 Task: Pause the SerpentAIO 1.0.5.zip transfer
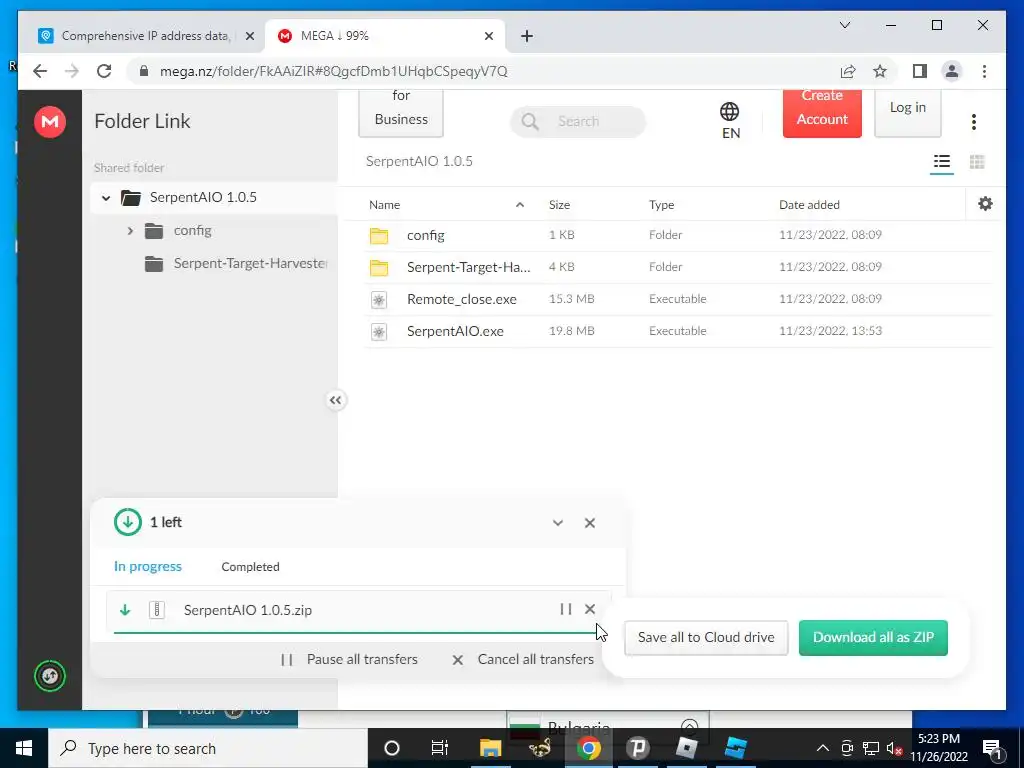click(566, 609)
